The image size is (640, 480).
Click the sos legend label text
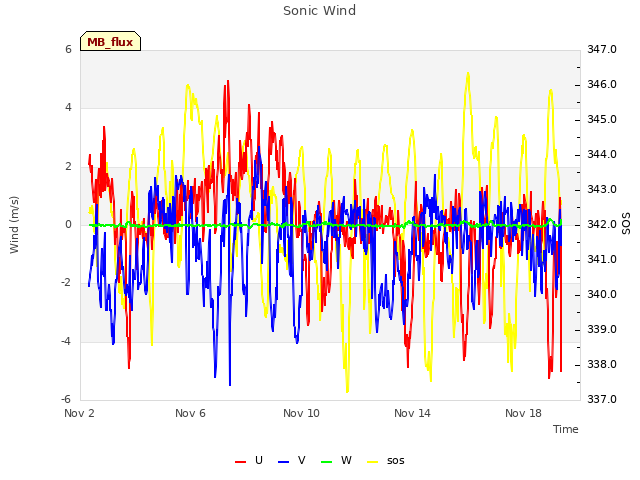click(396, 461)
